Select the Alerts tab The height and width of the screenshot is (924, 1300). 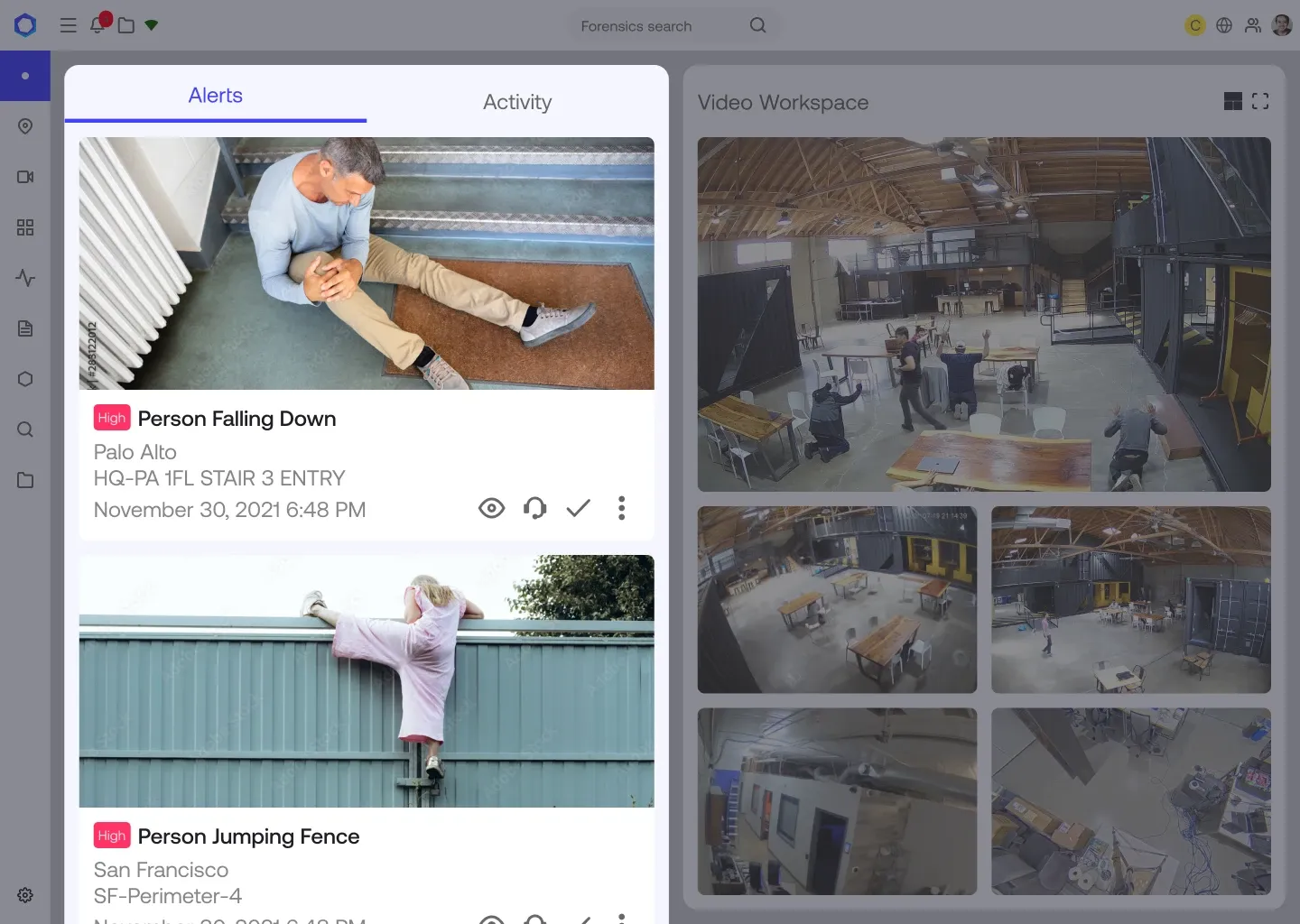(x=215, y=95)
